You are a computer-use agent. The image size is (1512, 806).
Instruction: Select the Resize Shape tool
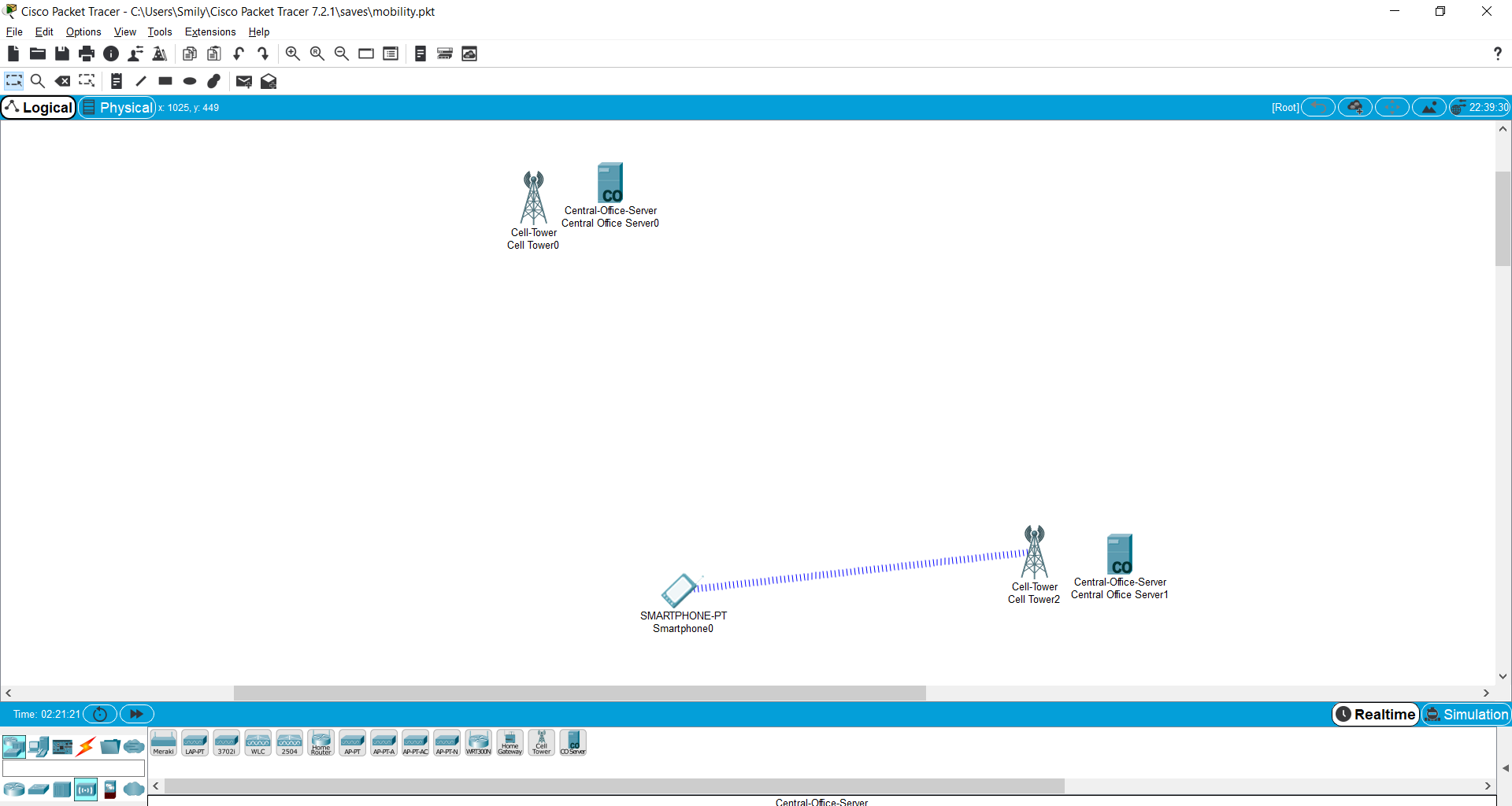coord(87,81)
